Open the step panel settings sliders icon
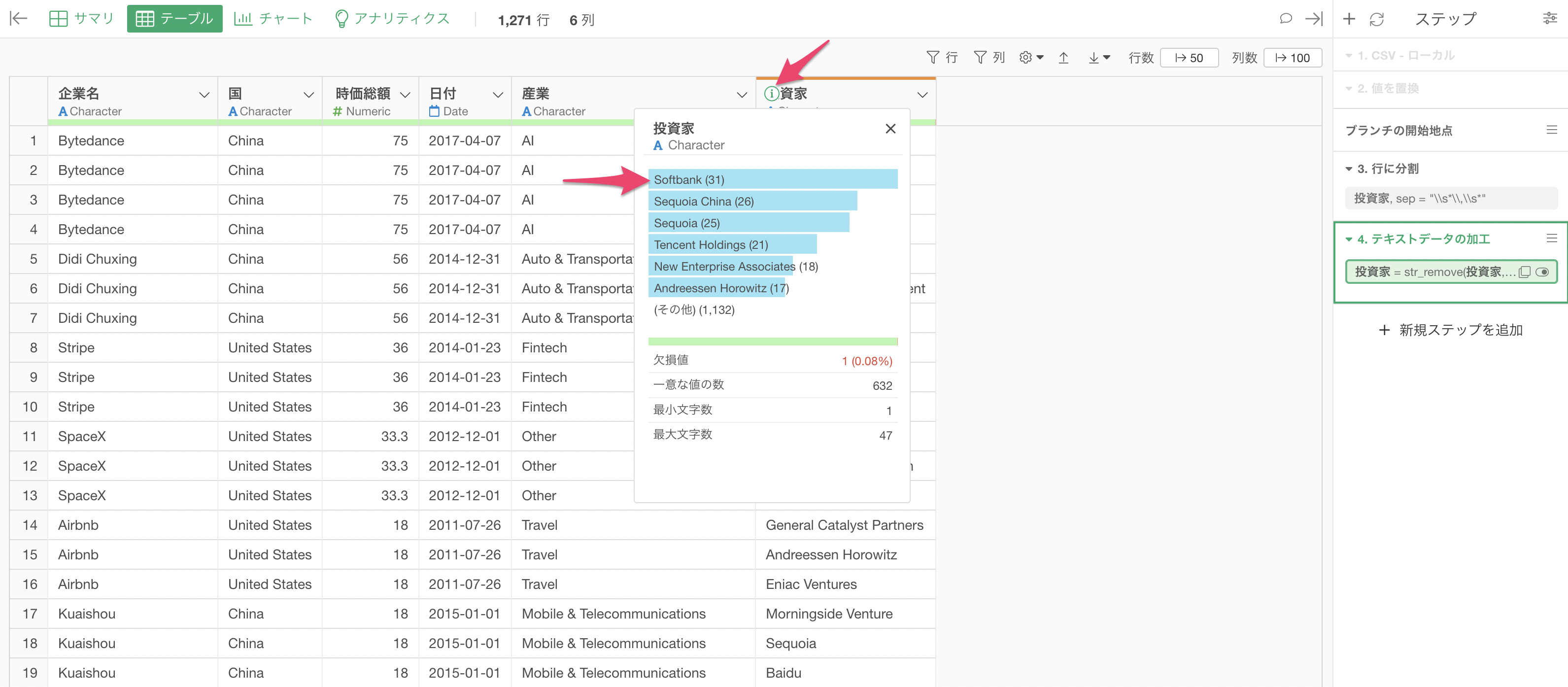This screenshot has height=687, width=1568. click(x=1550, y=19)
